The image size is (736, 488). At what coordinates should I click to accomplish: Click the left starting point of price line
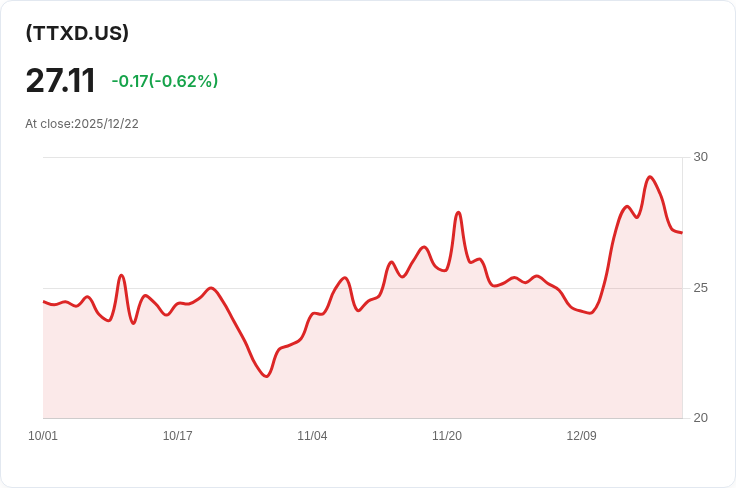44,301
